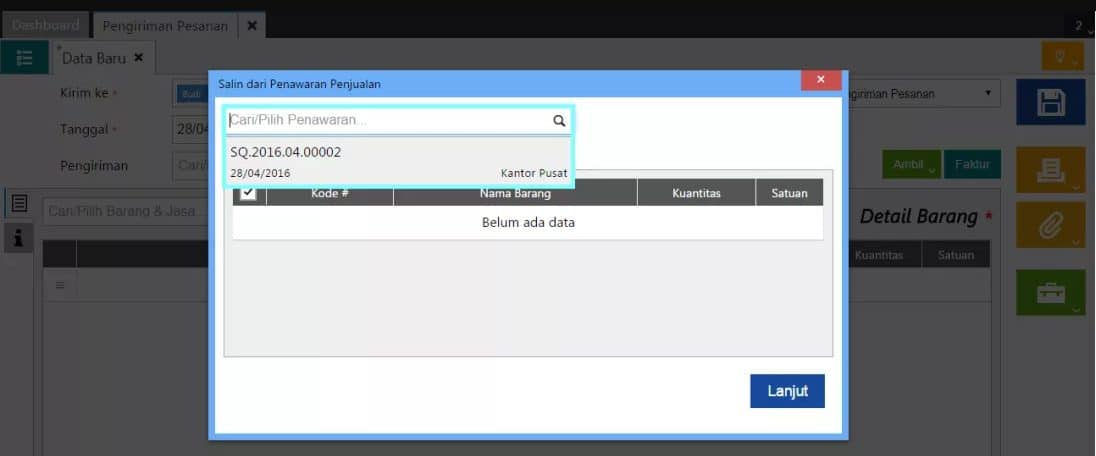The height and width of the screenshot is (456, 1096).
Task: Close the Salin dari Penawaran Penjualan dialog
Action: click(821, 80)
